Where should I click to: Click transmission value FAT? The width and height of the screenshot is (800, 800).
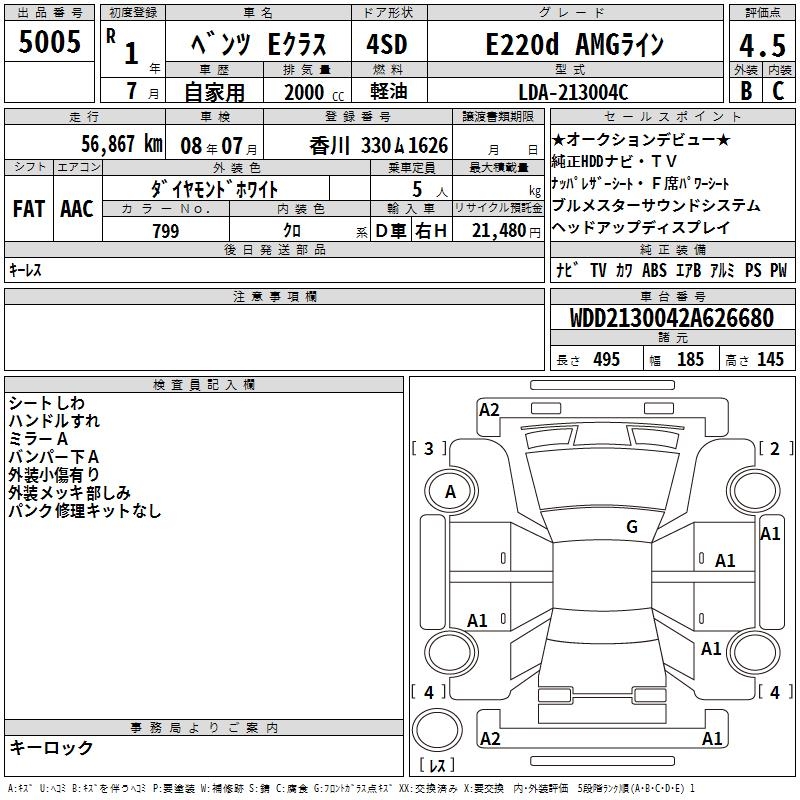click(x=29, y=209)
